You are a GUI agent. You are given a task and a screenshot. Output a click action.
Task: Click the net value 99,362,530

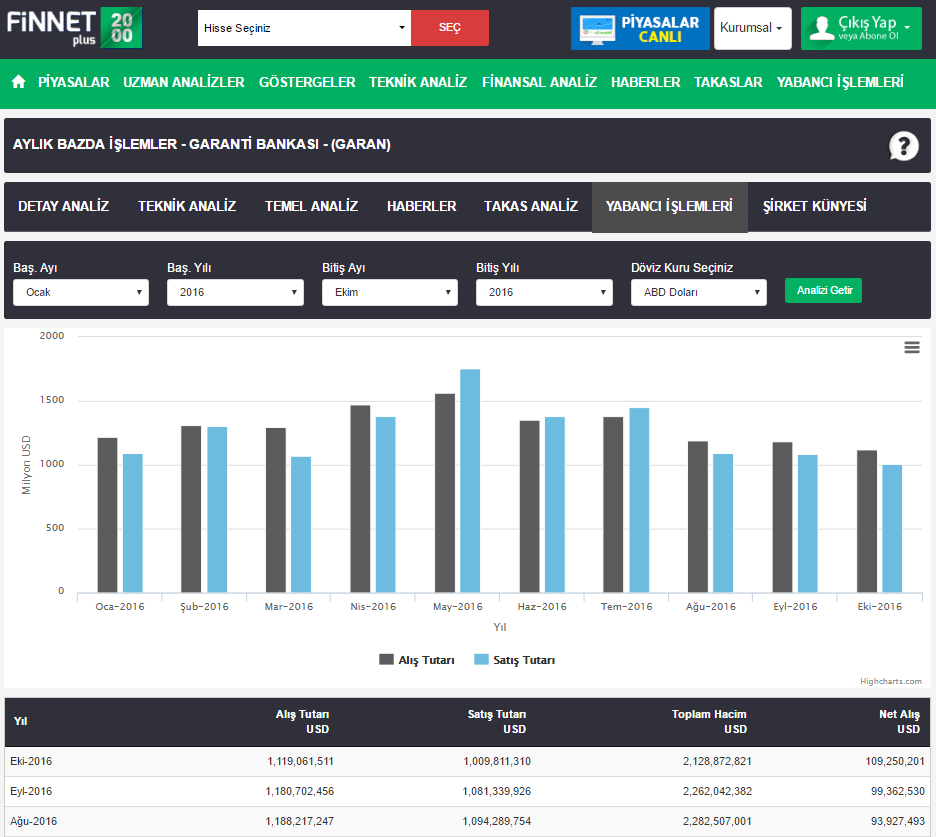(898, 791)
